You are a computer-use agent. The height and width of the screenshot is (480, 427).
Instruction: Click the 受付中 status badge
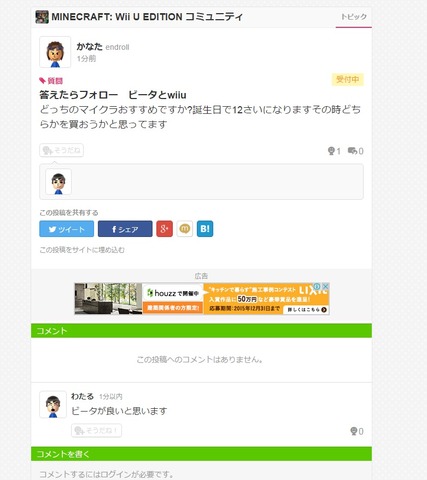point(347,80)
